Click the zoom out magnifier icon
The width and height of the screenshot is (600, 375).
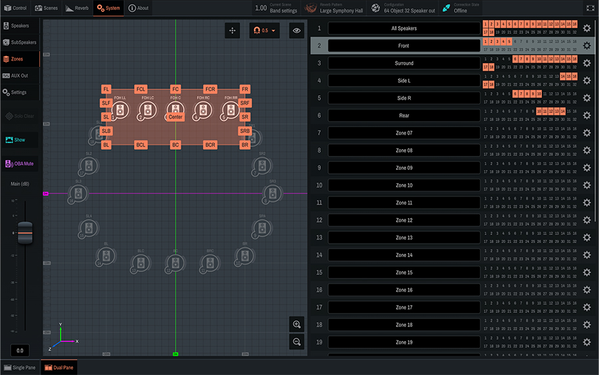pos(297,342)
